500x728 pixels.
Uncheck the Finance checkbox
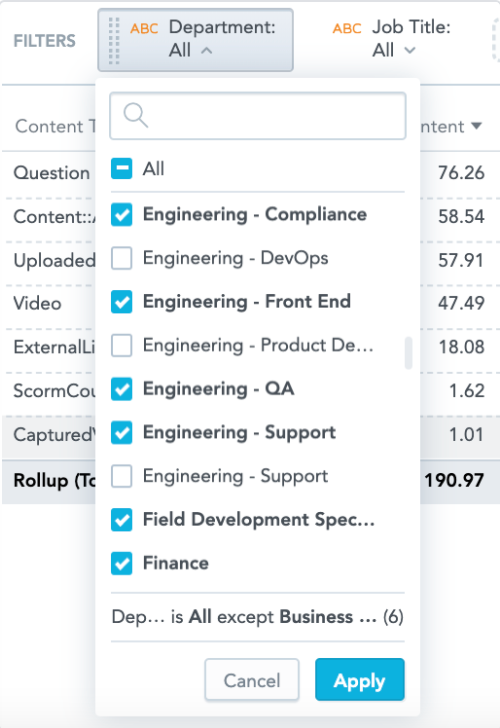click(x=122, y=564)
